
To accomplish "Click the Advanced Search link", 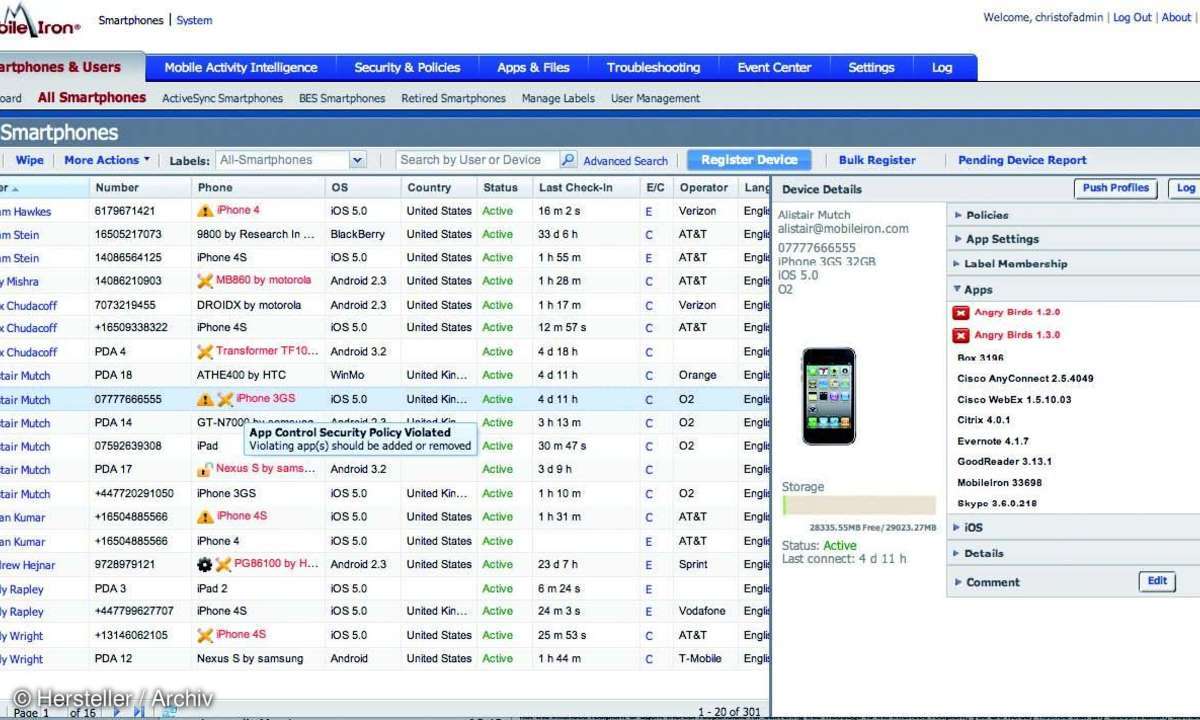I will [x=625, y=161].
